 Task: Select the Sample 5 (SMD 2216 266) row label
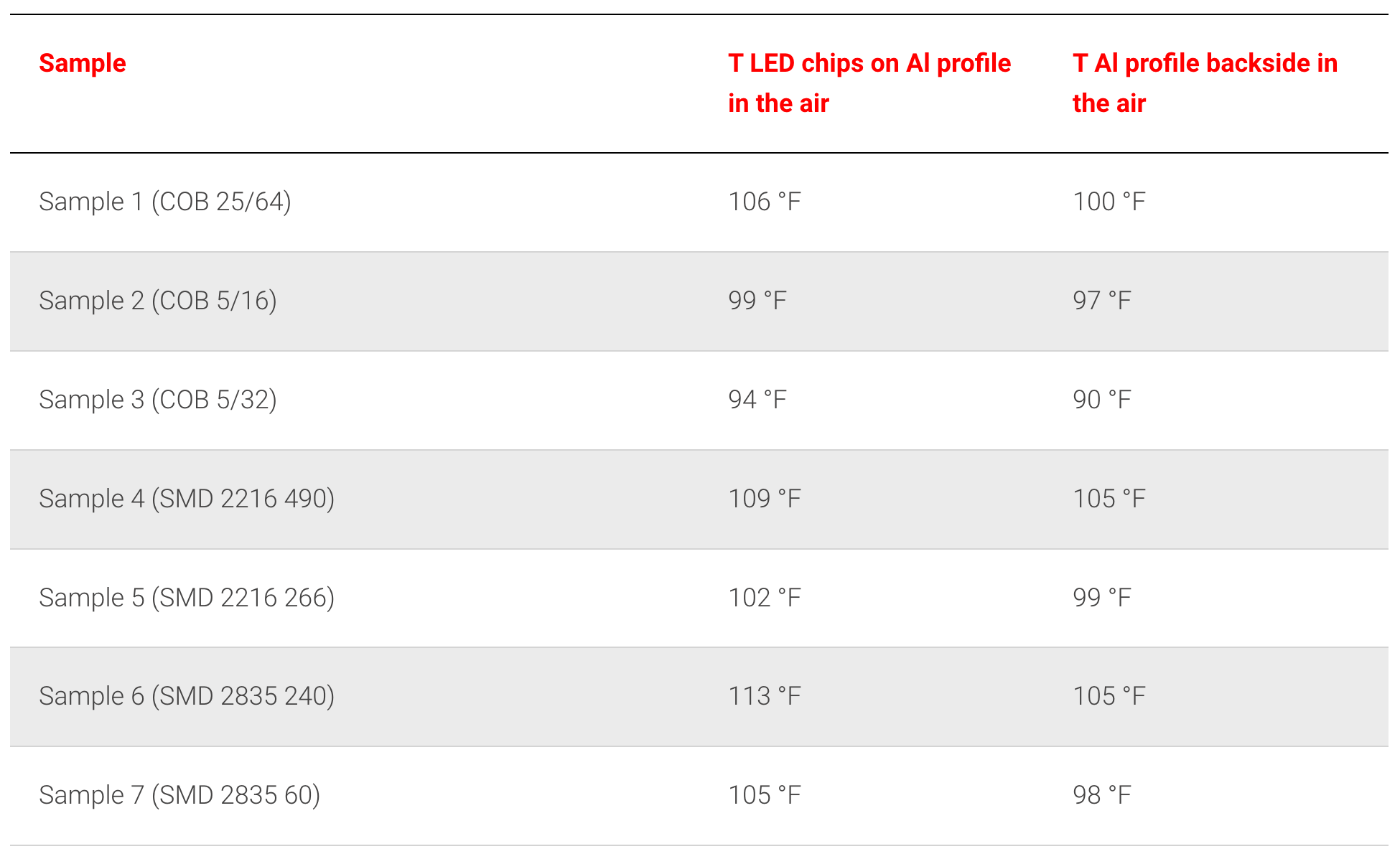[187, 598]
